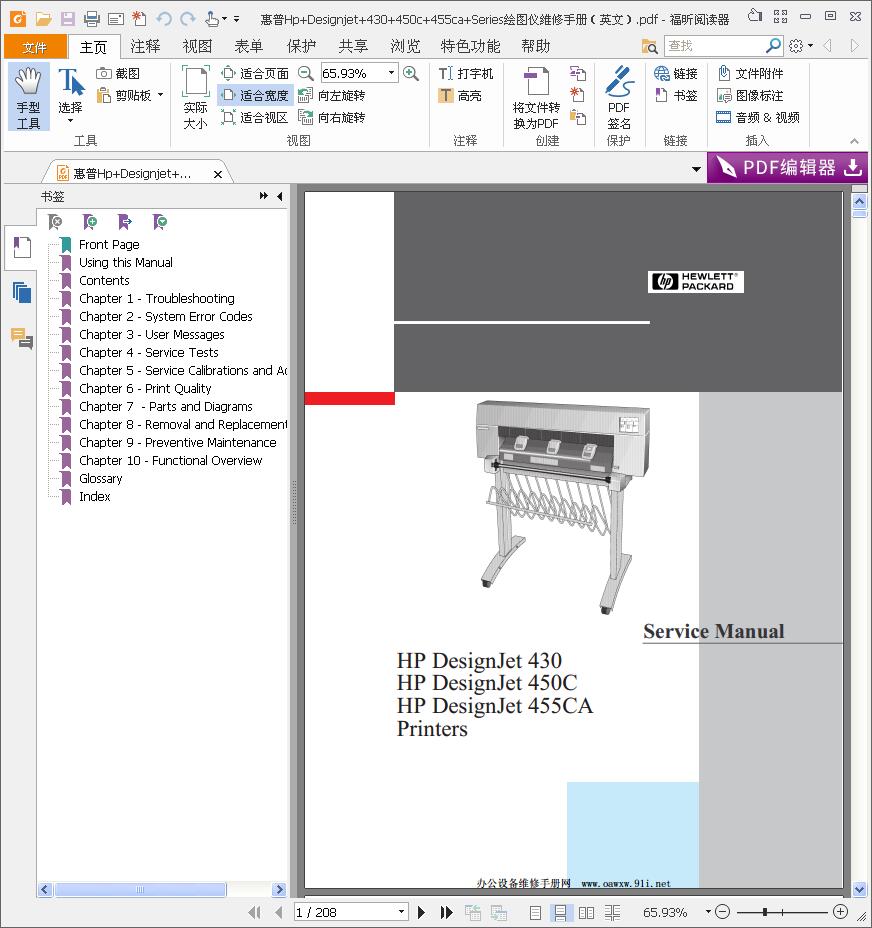The width and height of the screenshot is (872, 928).
Task: Insert Image Annotation (图像标注)
Action: coord(751,95)
